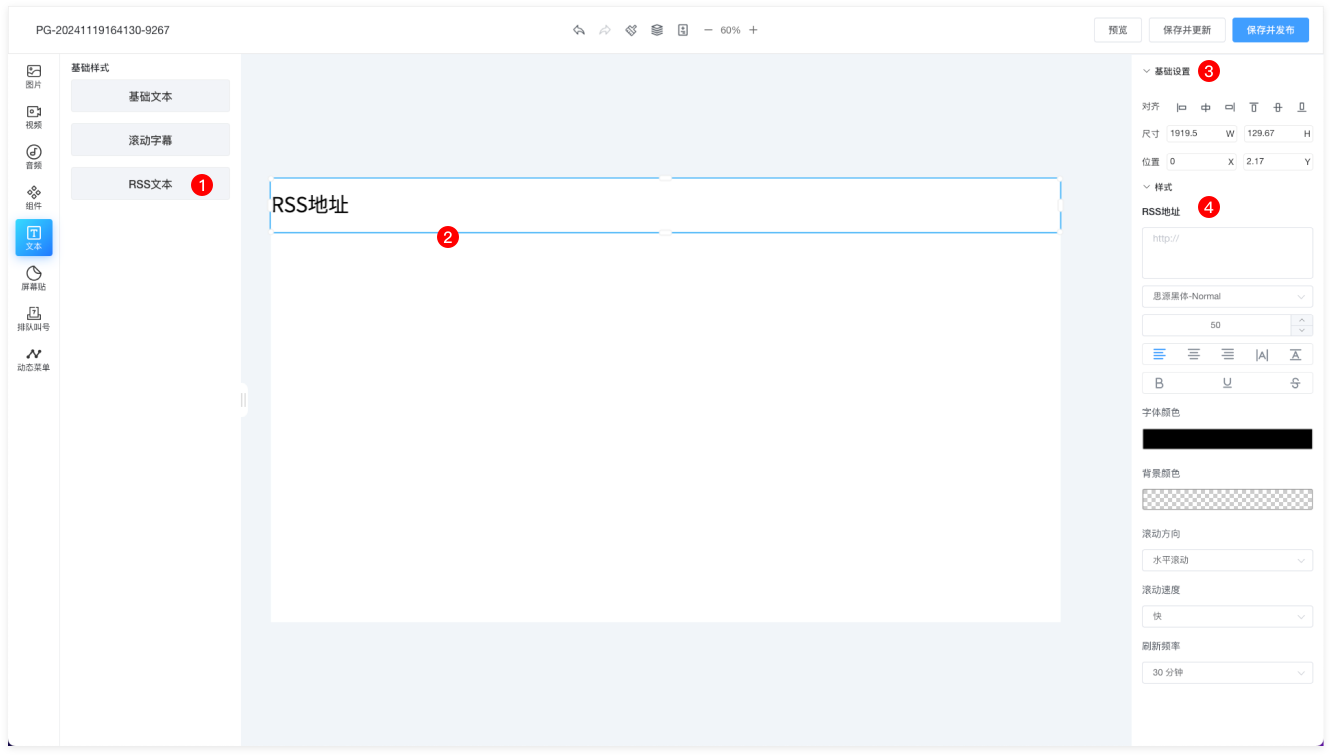The width and height of the screenshot is (1332, 756).
Task: Select the RSS地址 text box on canvas
Action: [665, 205]
